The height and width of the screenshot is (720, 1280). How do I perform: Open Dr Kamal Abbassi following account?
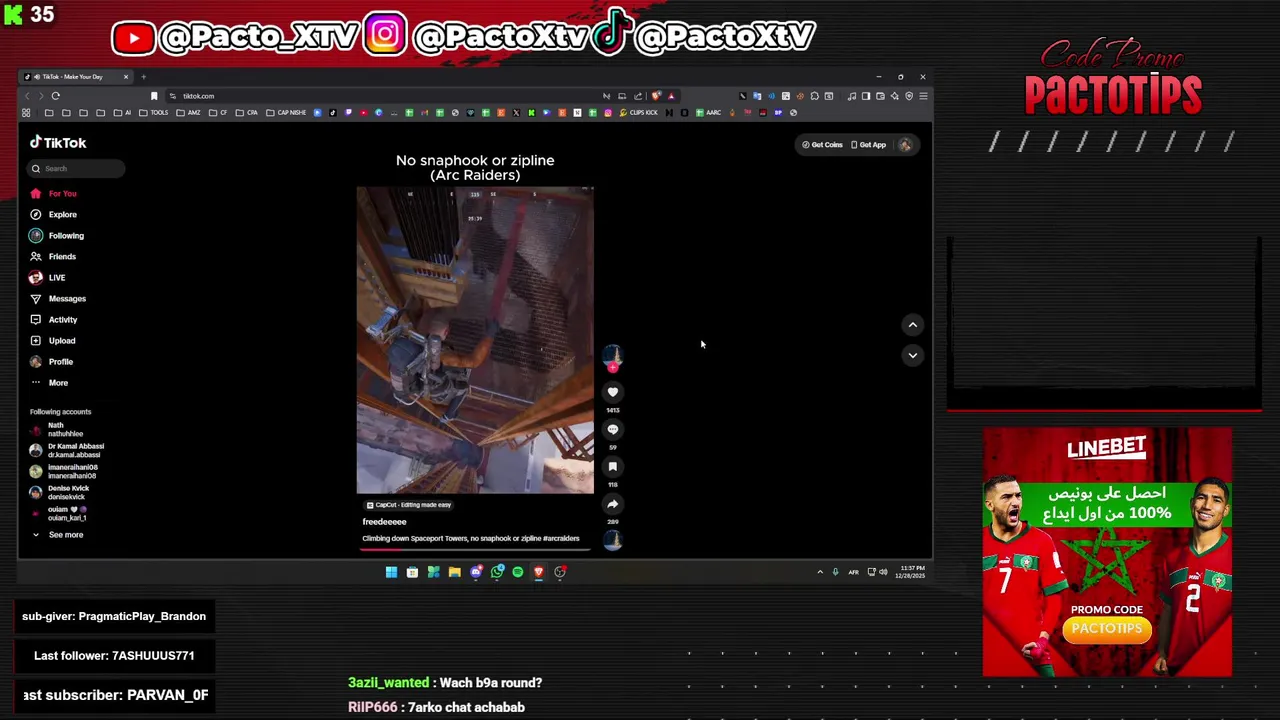(66, 450)
